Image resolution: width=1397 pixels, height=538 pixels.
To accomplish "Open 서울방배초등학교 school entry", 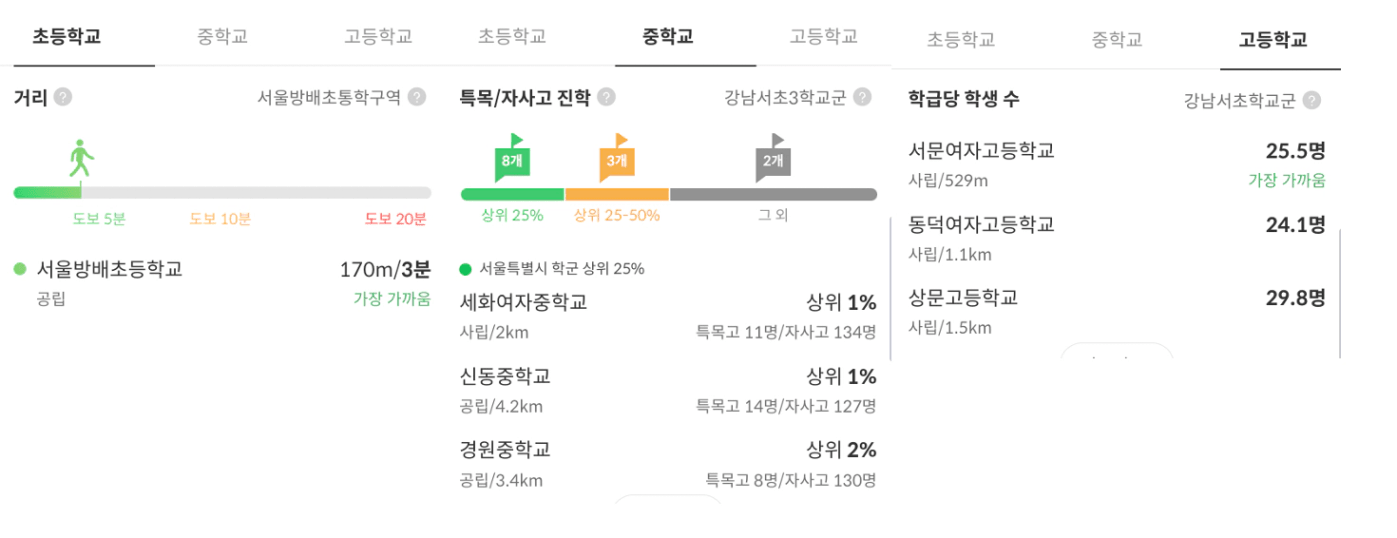I will pos(222,282).
